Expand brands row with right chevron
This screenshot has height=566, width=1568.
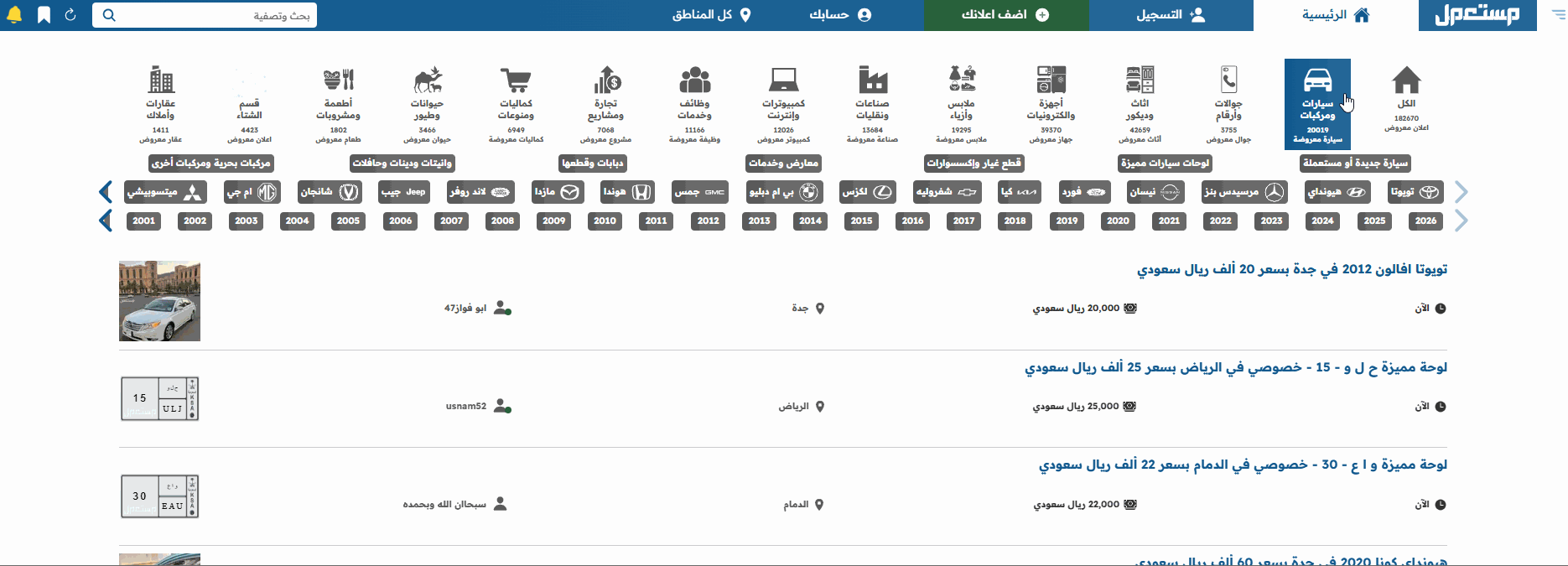click(1462, 192)
